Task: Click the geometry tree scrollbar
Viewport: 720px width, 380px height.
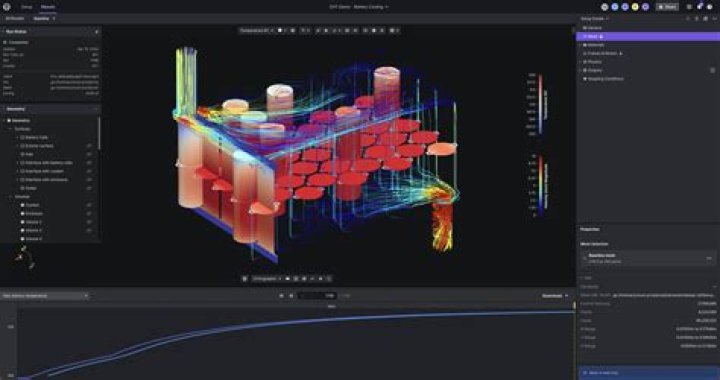Action: [99, 133]
